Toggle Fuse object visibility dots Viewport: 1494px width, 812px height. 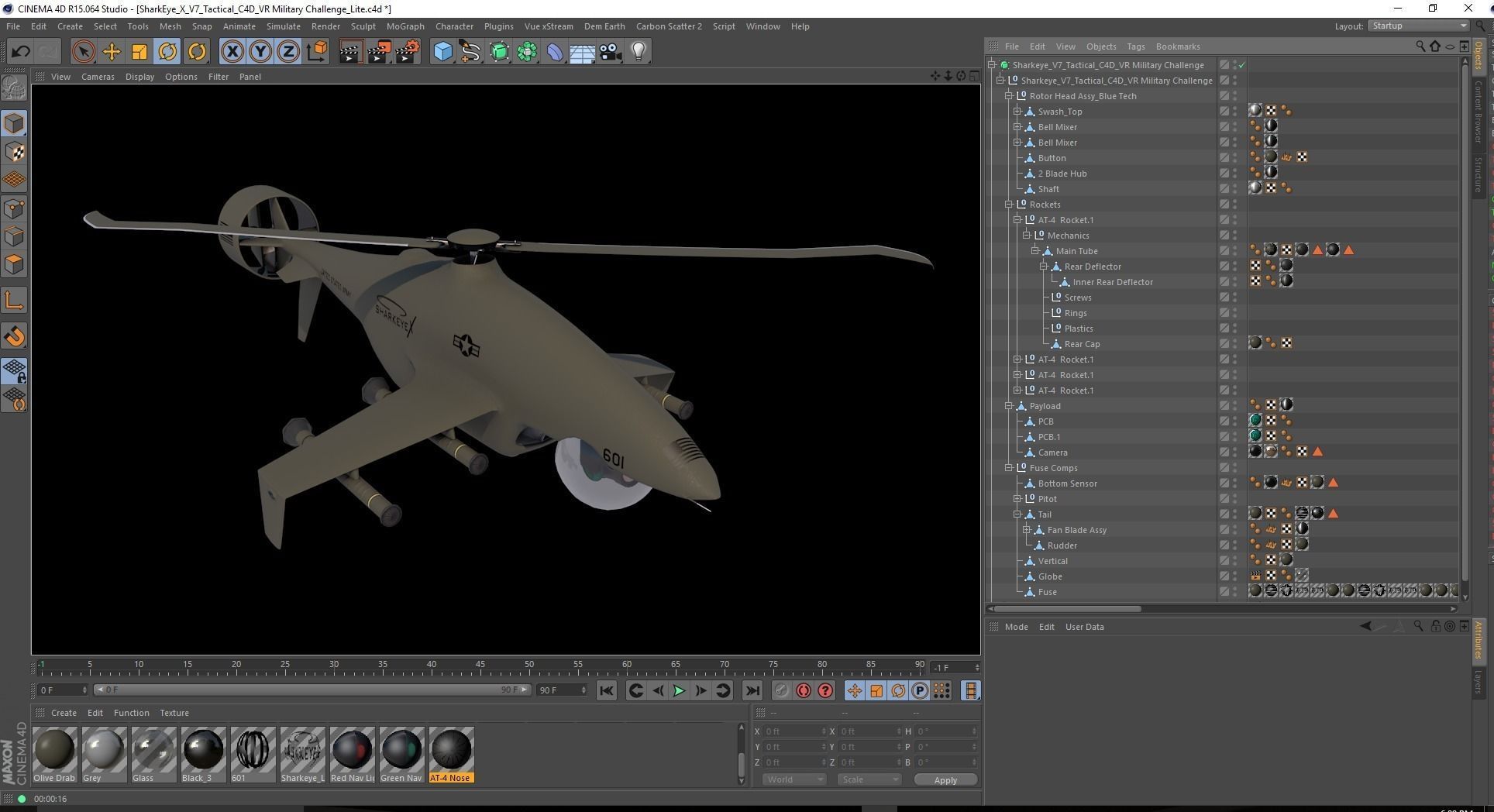(x=1235, y=592)
